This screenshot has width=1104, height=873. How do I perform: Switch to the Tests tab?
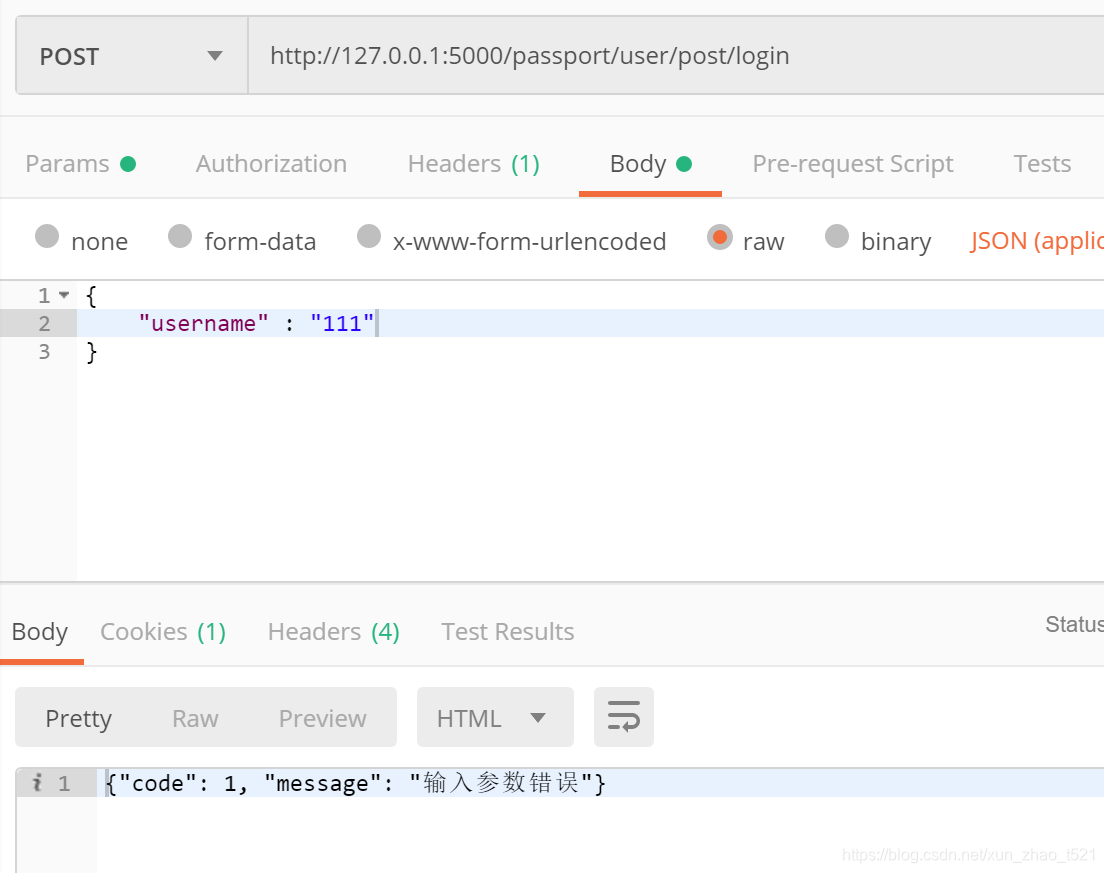pos(1042,164)
